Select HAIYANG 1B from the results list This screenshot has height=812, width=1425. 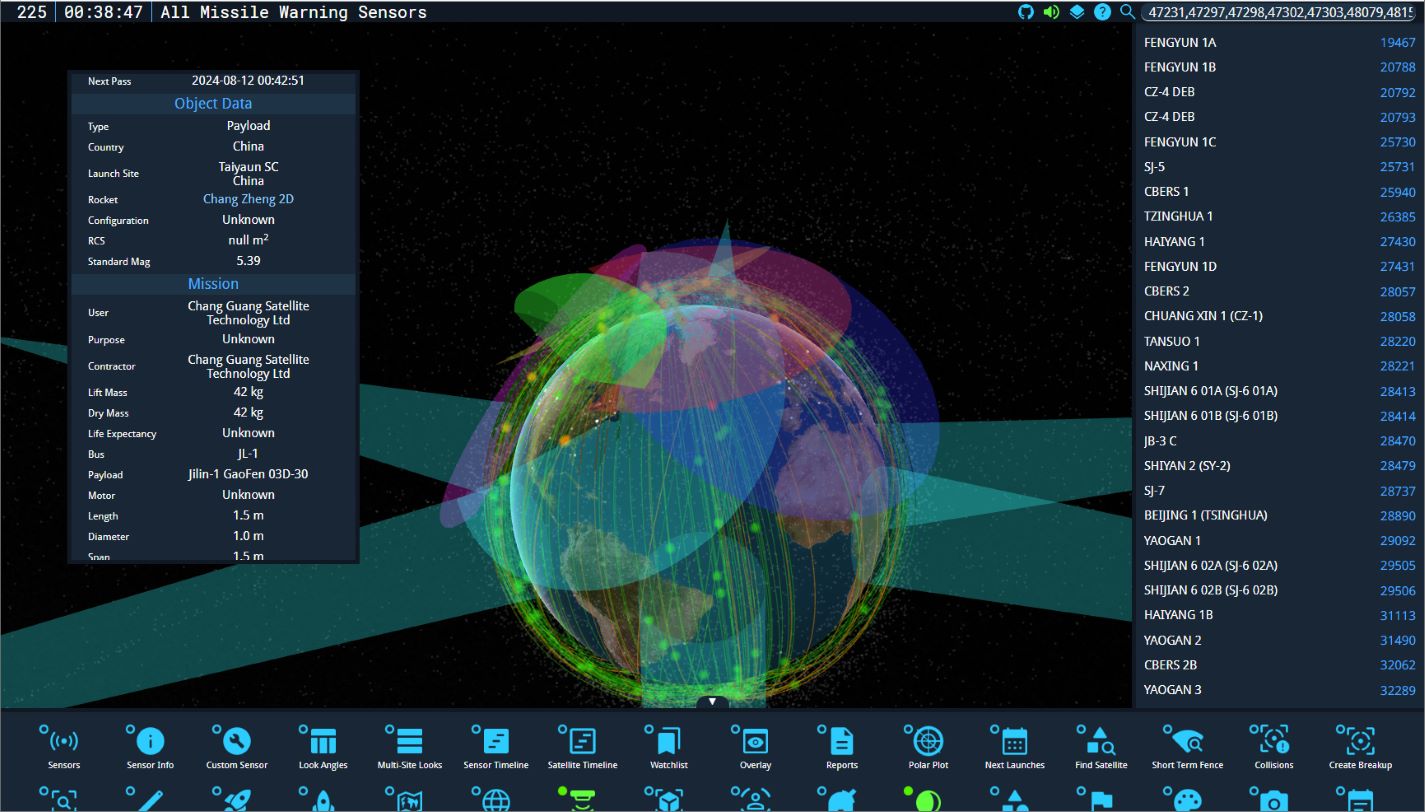tap(1178, 615)
